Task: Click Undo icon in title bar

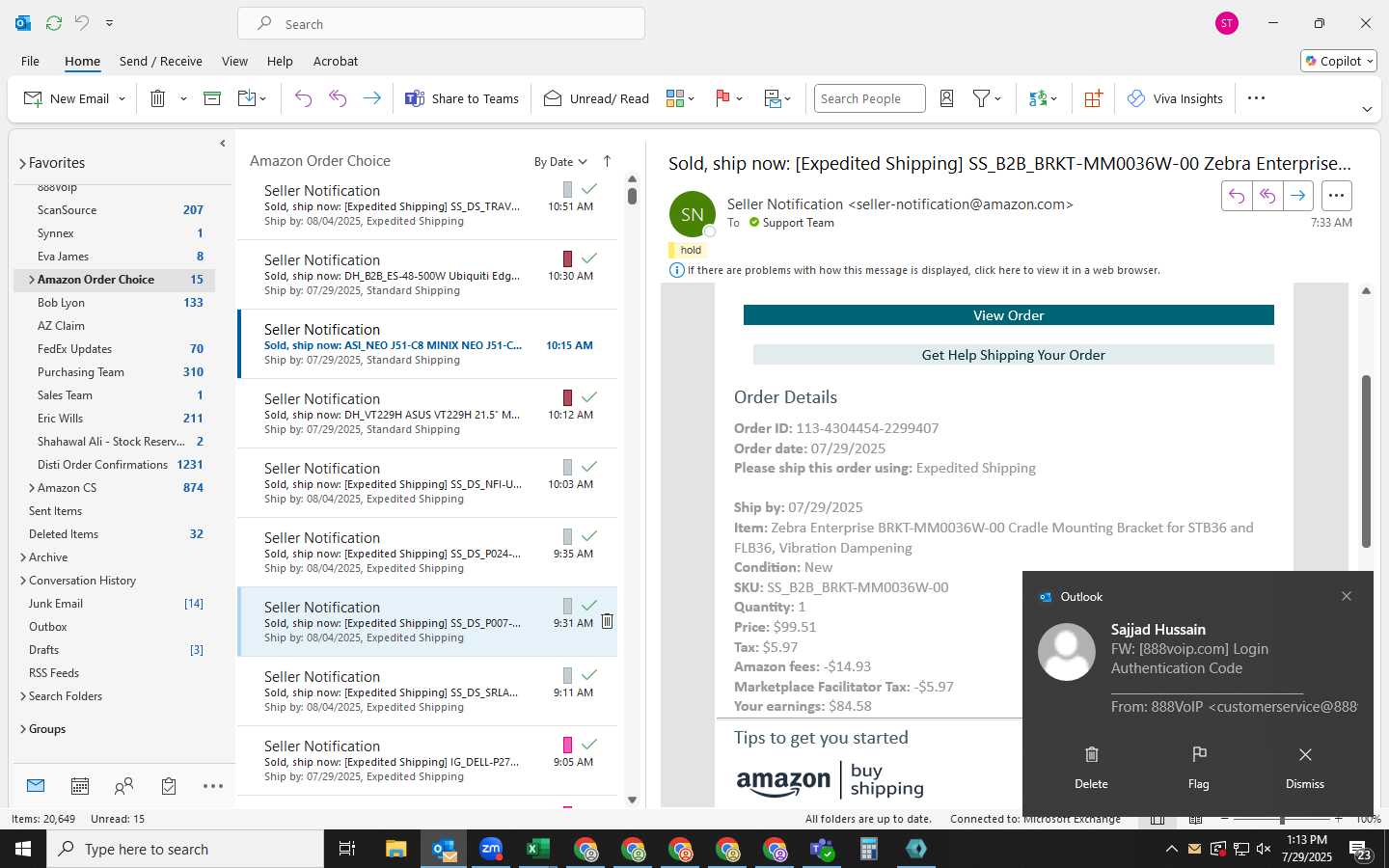Action: click(82, 22)
